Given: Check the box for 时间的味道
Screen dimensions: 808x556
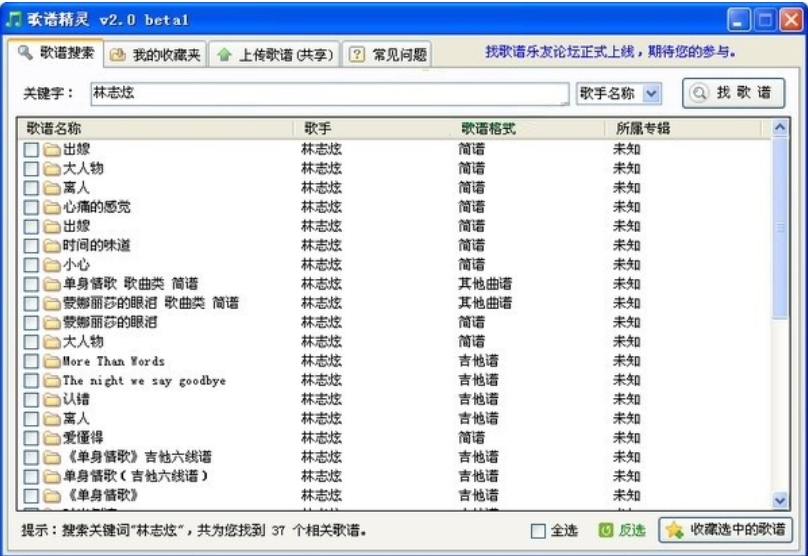Looking at the screenshot, I should (31, 246).
